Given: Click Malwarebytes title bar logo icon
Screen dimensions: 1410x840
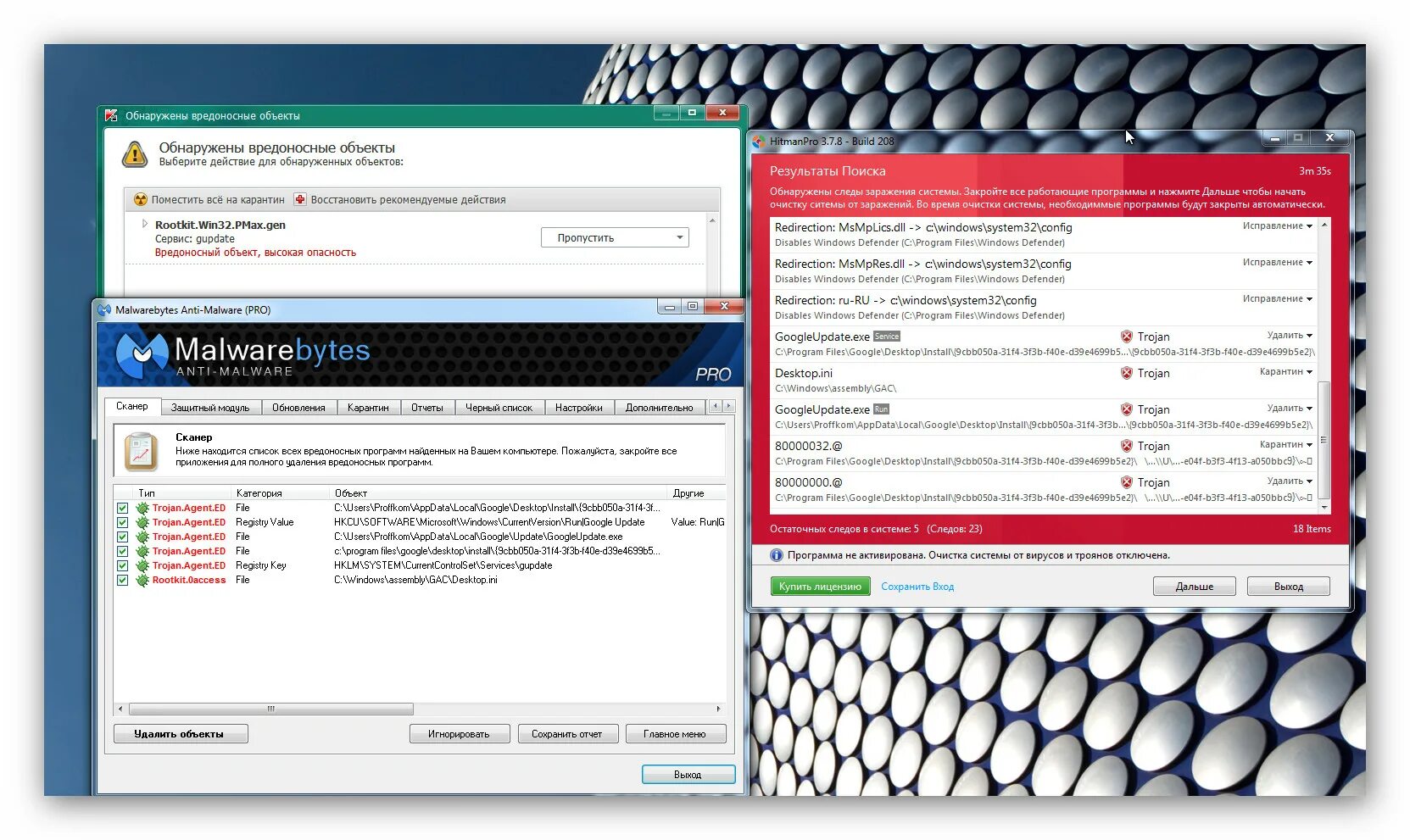Looking at the screenshot, I should point(104,310).
